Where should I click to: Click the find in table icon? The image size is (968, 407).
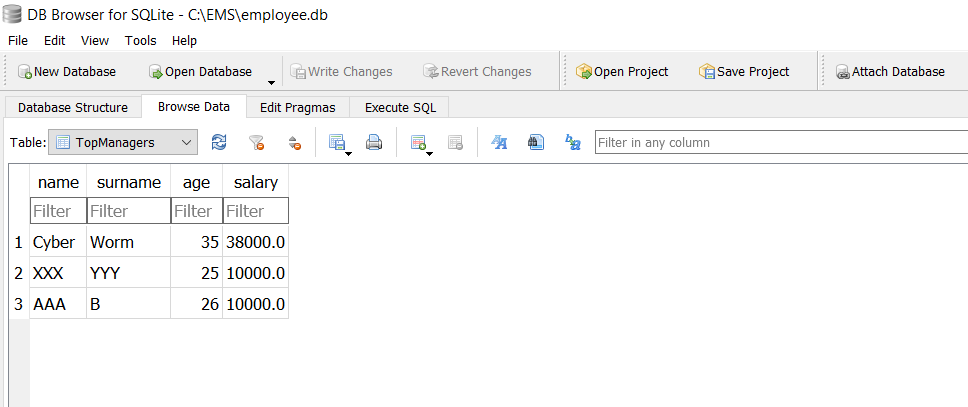click(x=536, y=143)
